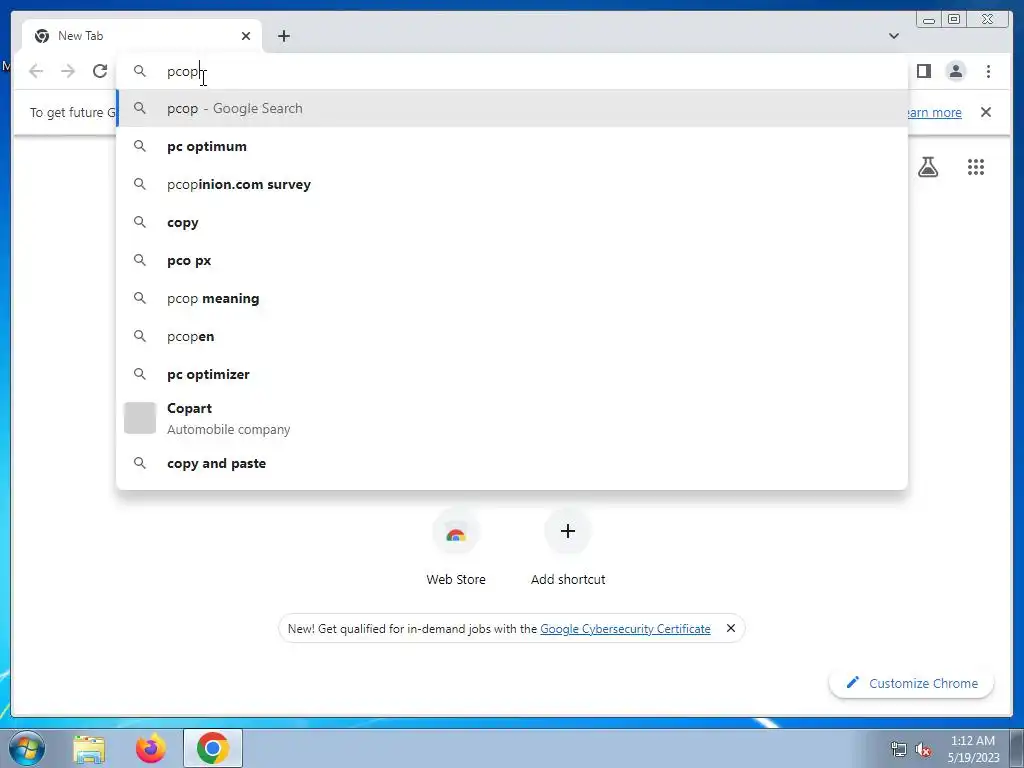The width and height of the screenshot is (1024, 768).
Task: Launch Firefox from the taskbar
Action: pos(151,748)
